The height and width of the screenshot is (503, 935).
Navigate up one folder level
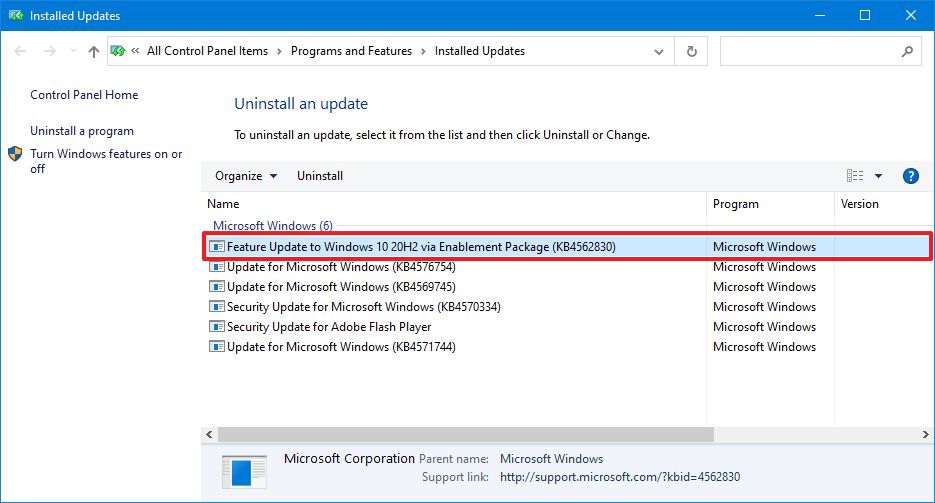[94, 51]
